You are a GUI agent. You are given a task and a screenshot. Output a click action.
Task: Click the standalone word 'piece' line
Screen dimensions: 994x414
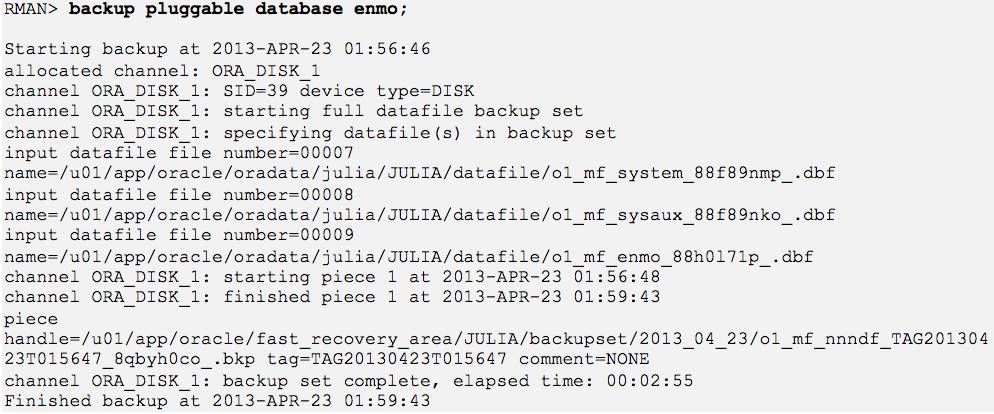point(30,318)
